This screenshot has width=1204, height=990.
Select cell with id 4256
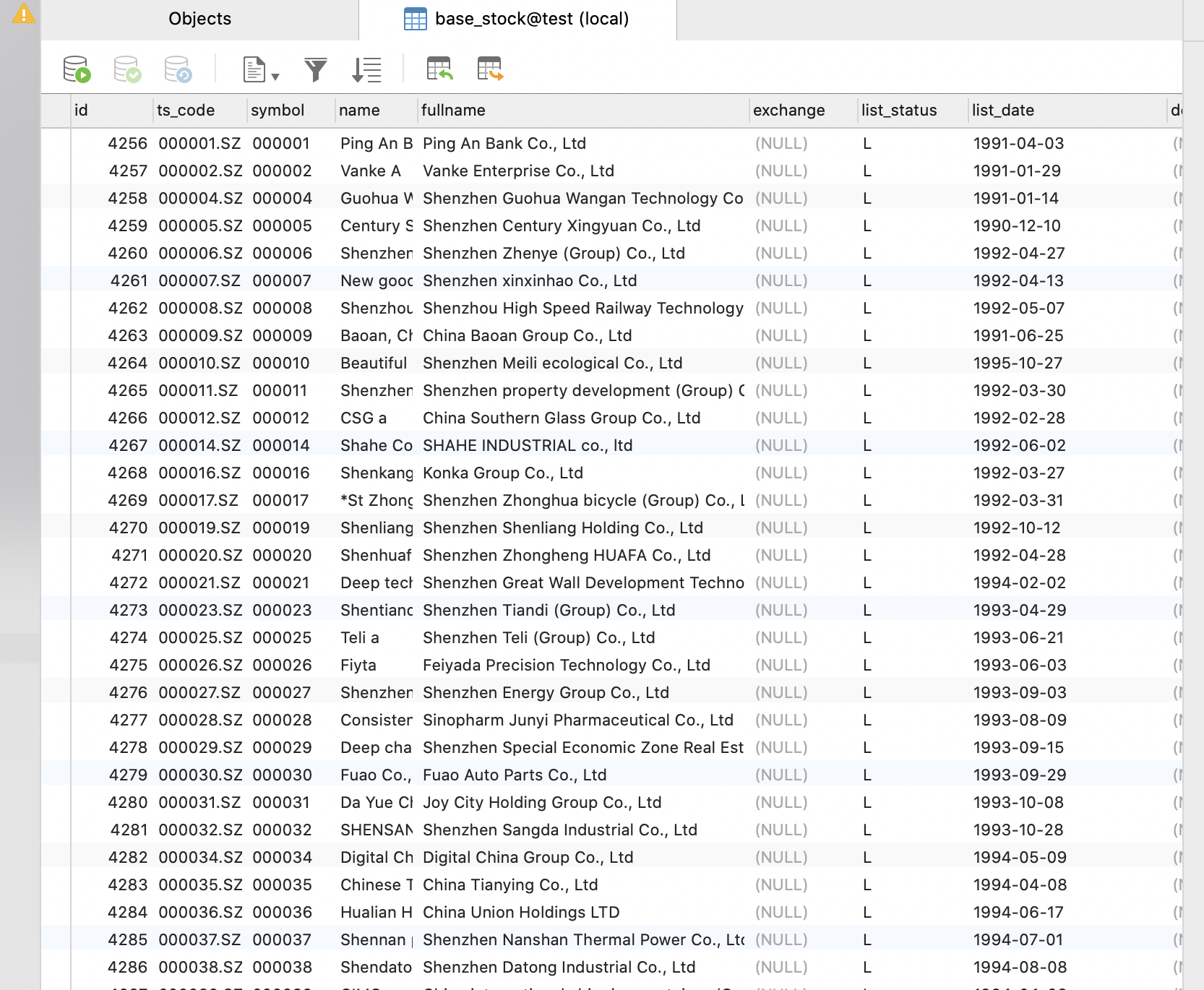112,144
